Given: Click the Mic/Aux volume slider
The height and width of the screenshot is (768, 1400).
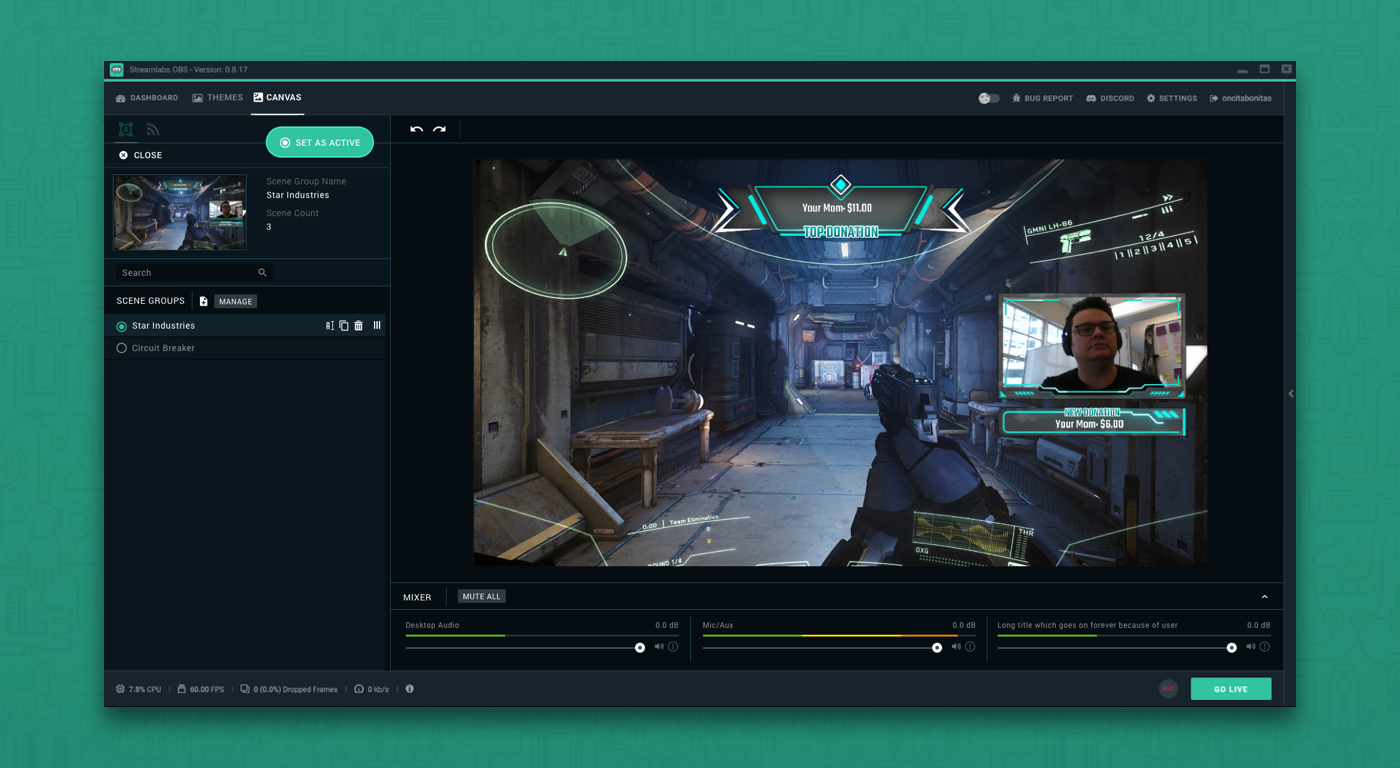Looking at the screenshot, I should [822, 648].
